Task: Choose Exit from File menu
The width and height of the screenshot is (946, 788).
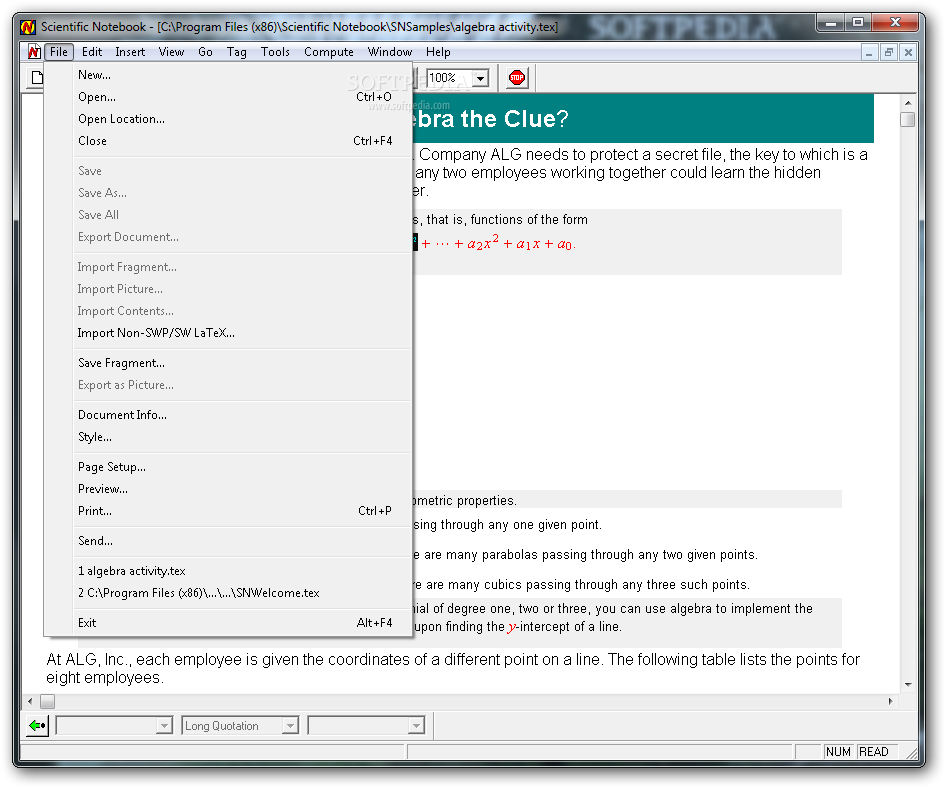Action: point(229,623)
